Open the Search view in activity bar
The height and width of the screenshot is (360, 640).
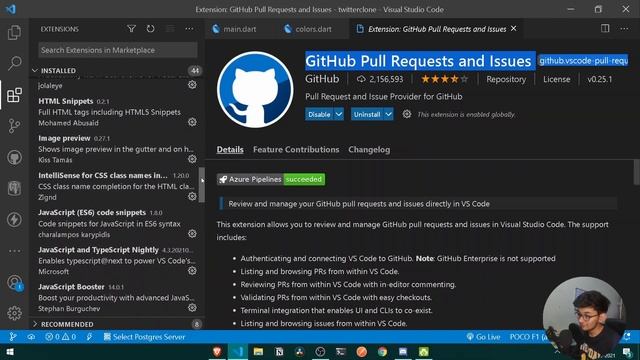tap(14, 63)
